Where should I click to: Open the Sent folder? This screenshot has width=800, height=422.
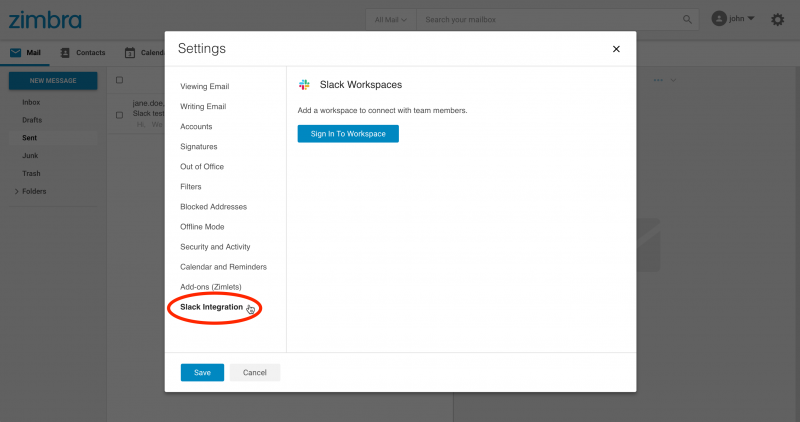[x=30, y=138]
